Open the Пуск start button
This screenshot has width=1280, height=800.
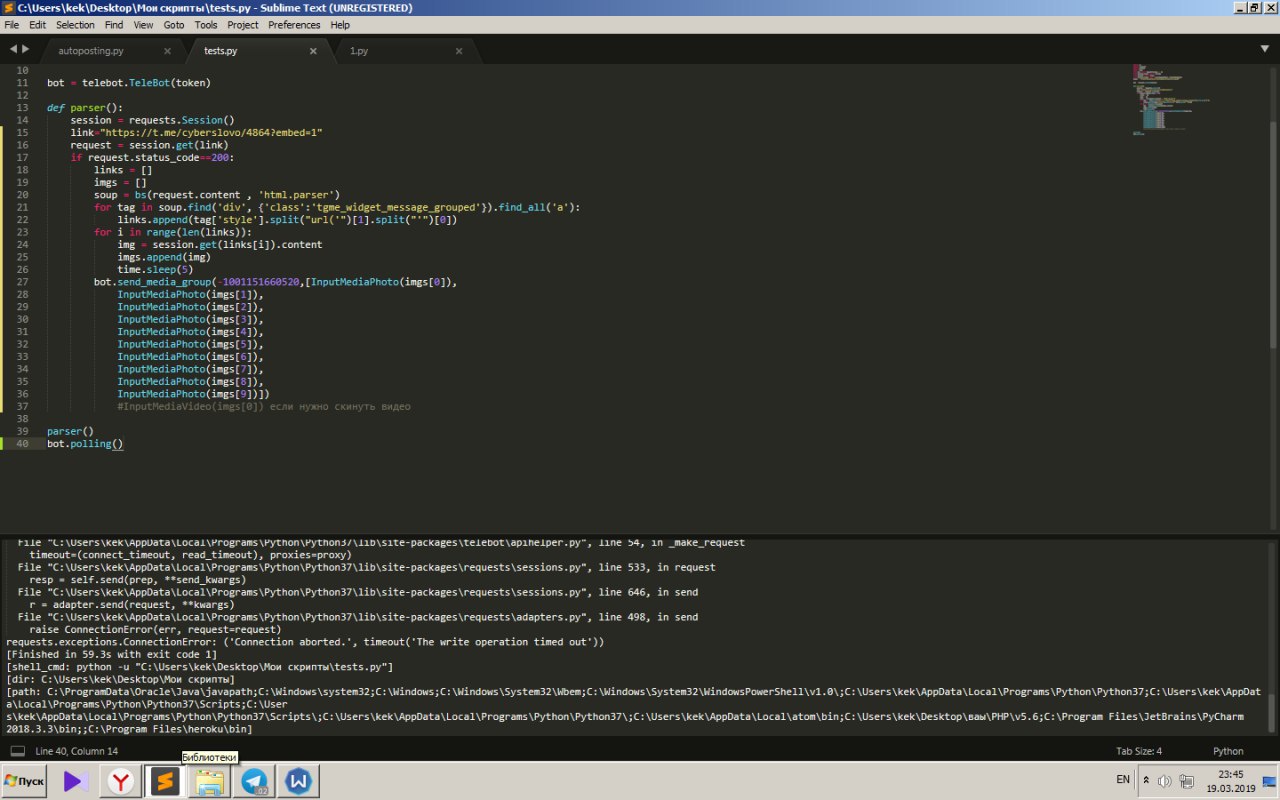25,781
